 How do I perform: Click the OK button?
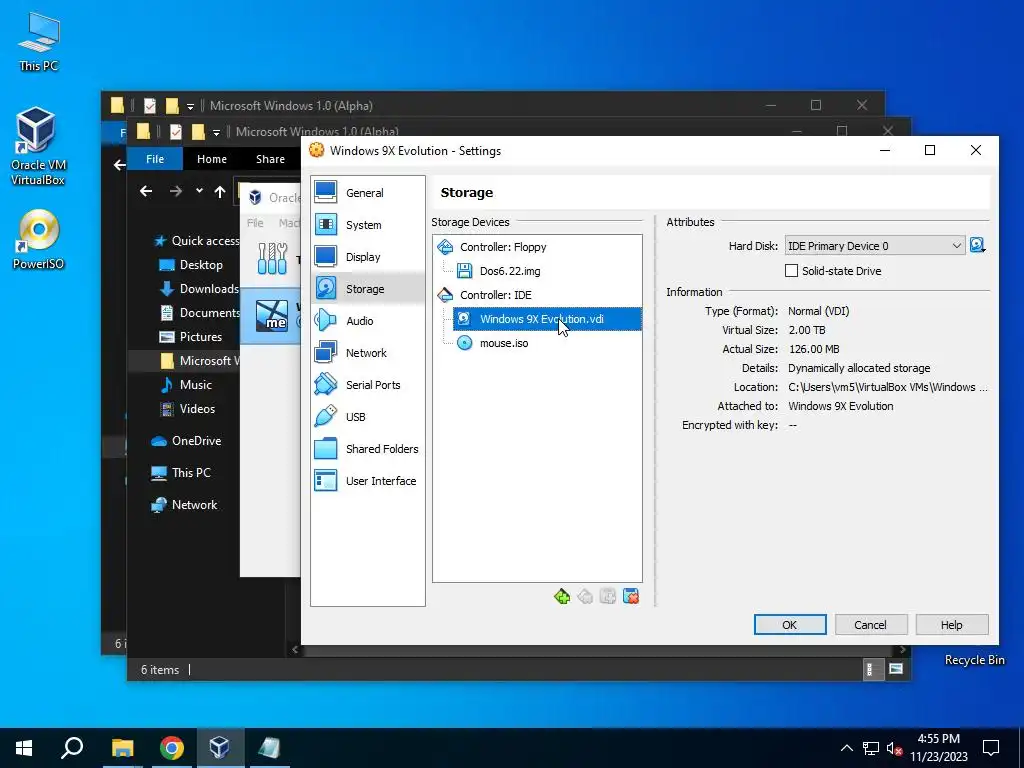pyautogui.click(x=790, y=625)
